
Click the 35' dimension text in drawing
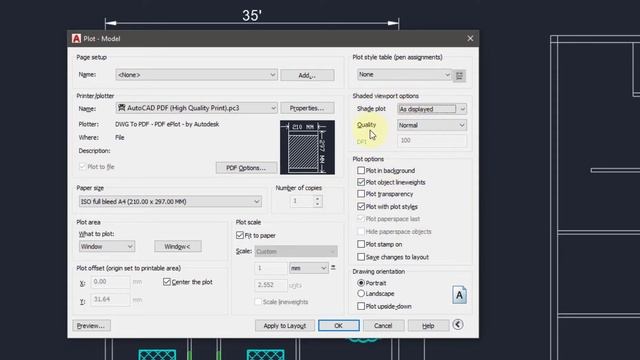coord(252,16)
